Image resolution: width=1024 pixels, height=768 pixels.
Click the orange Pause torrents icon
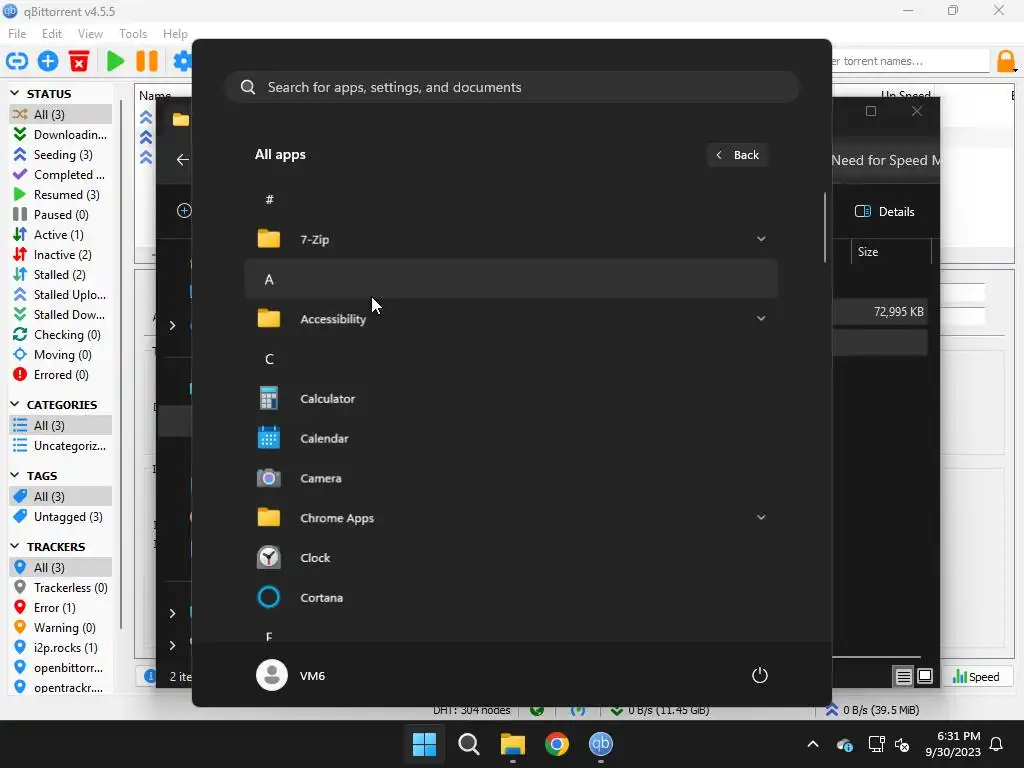pos(147,61)
